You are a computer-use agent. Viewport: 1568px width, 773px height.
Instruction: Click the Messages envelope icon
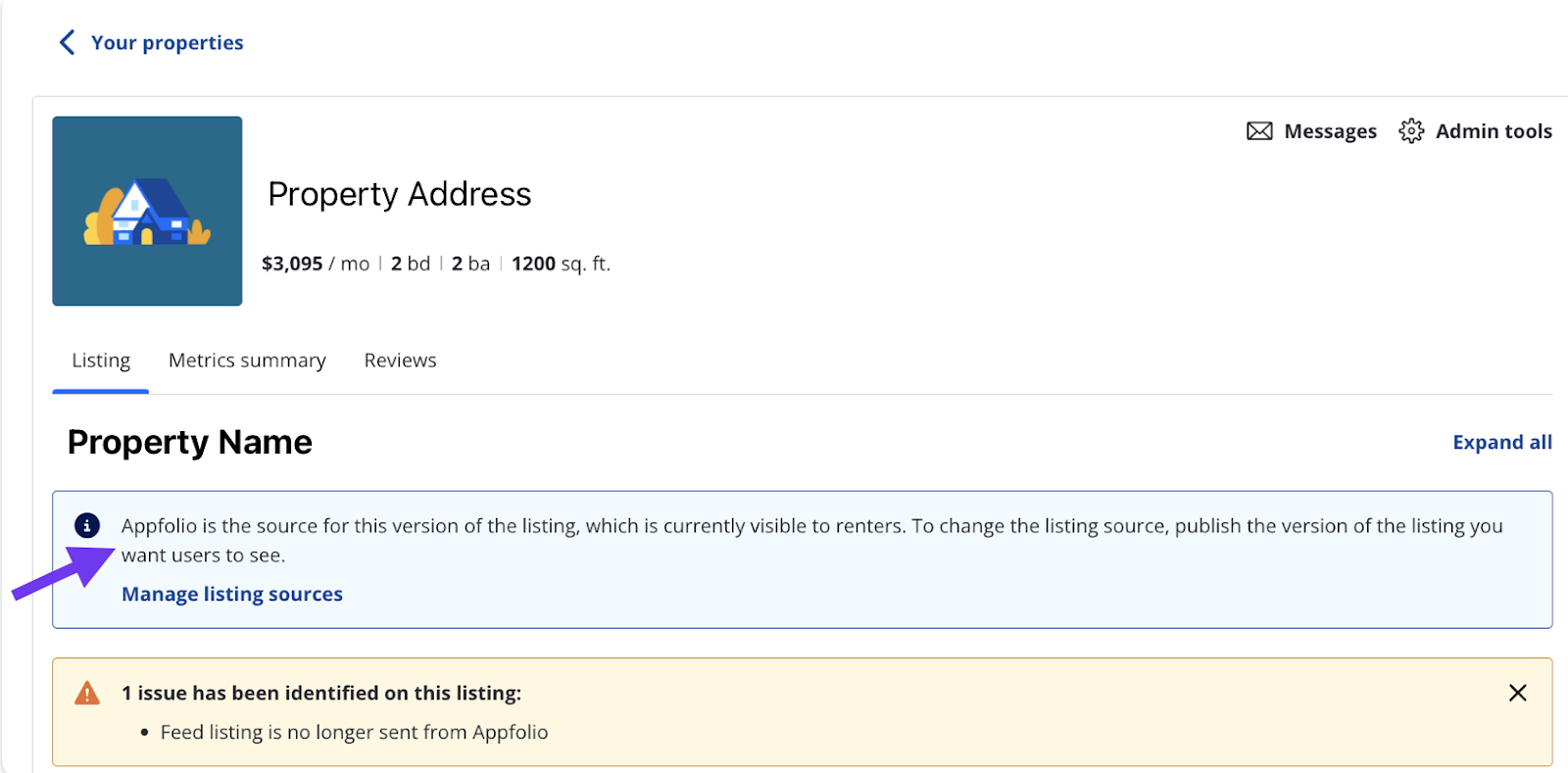(1259, 131)
